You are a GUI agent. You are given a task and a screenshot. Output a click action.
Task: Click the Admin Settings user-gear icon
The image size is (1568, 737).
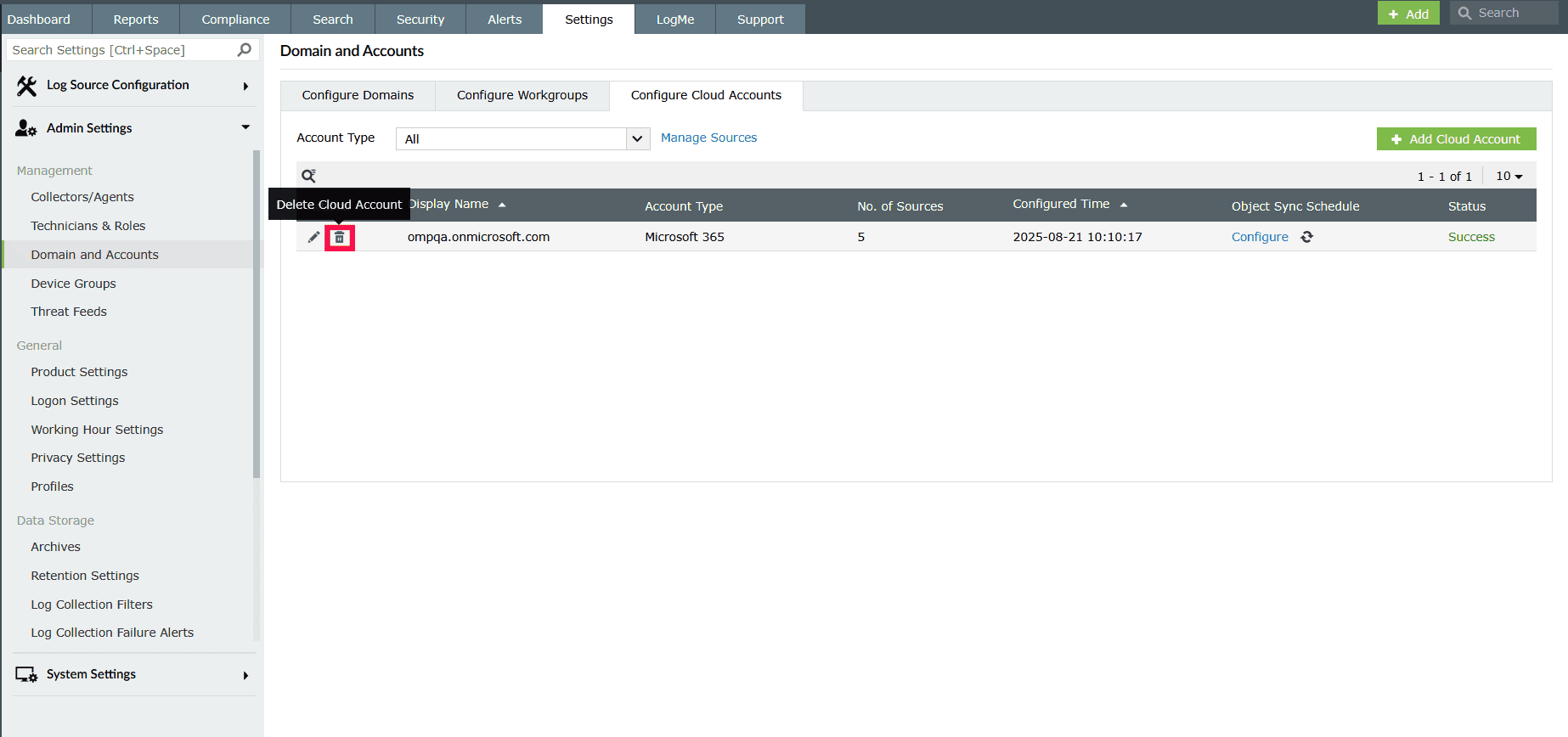coord(26,128)
